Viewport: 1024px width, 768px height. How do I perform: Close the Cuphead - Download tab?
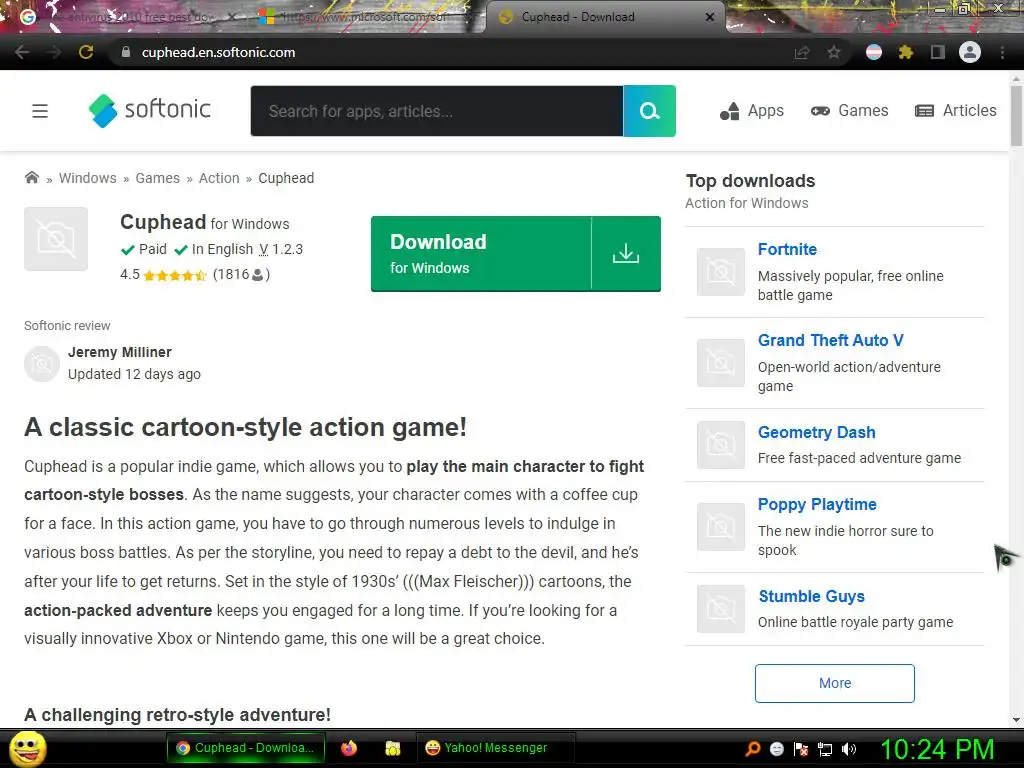click(x=710, y=17)
